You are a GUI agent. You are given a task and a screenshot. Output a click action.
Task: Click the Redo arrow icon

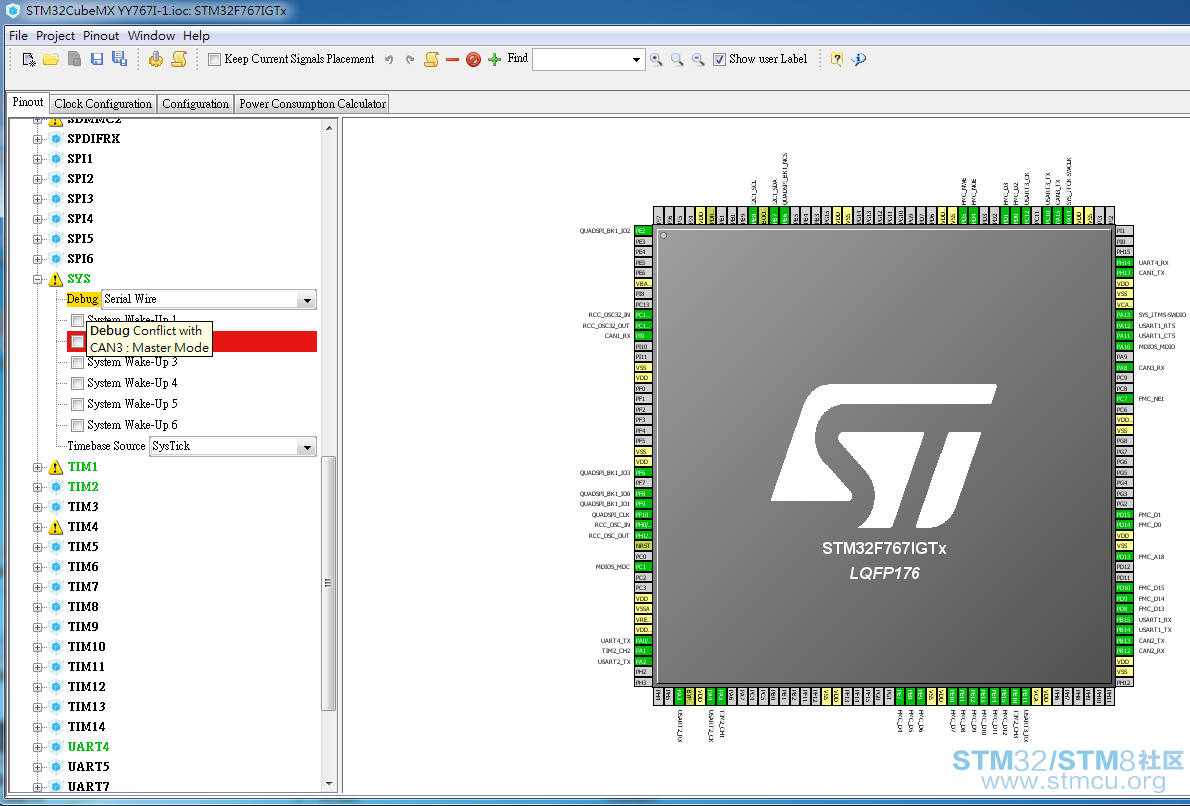410,59
